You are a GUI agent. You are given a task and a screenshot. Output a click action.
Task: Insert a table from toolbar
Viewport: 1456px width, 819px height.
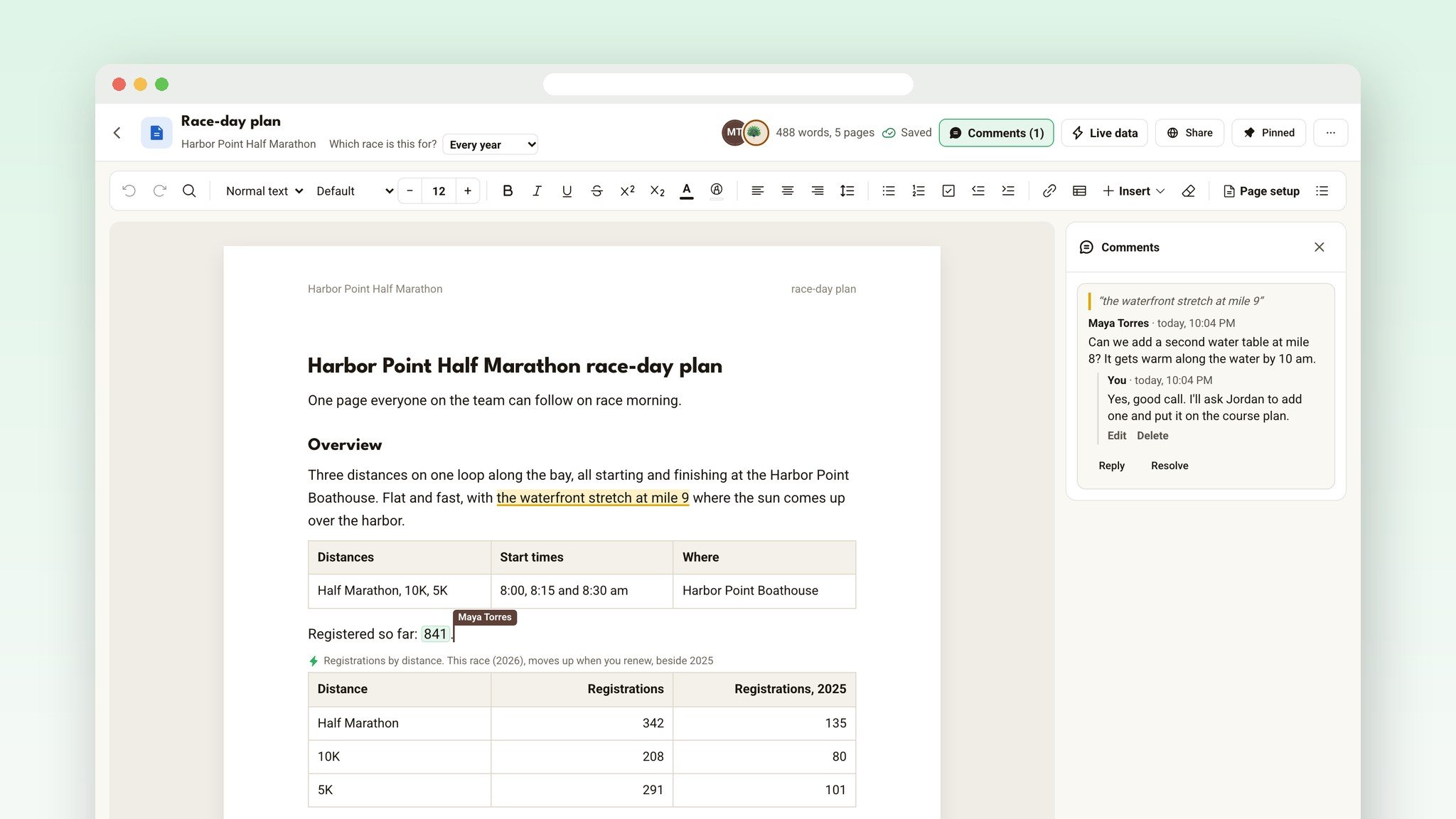pyautogui.click(x=1079, y=191)
